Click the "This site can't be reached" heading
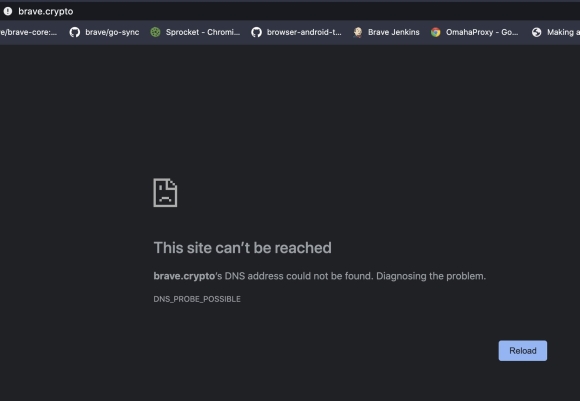The width and height of the screenshot is (580, 401). [x=242, y=248]
